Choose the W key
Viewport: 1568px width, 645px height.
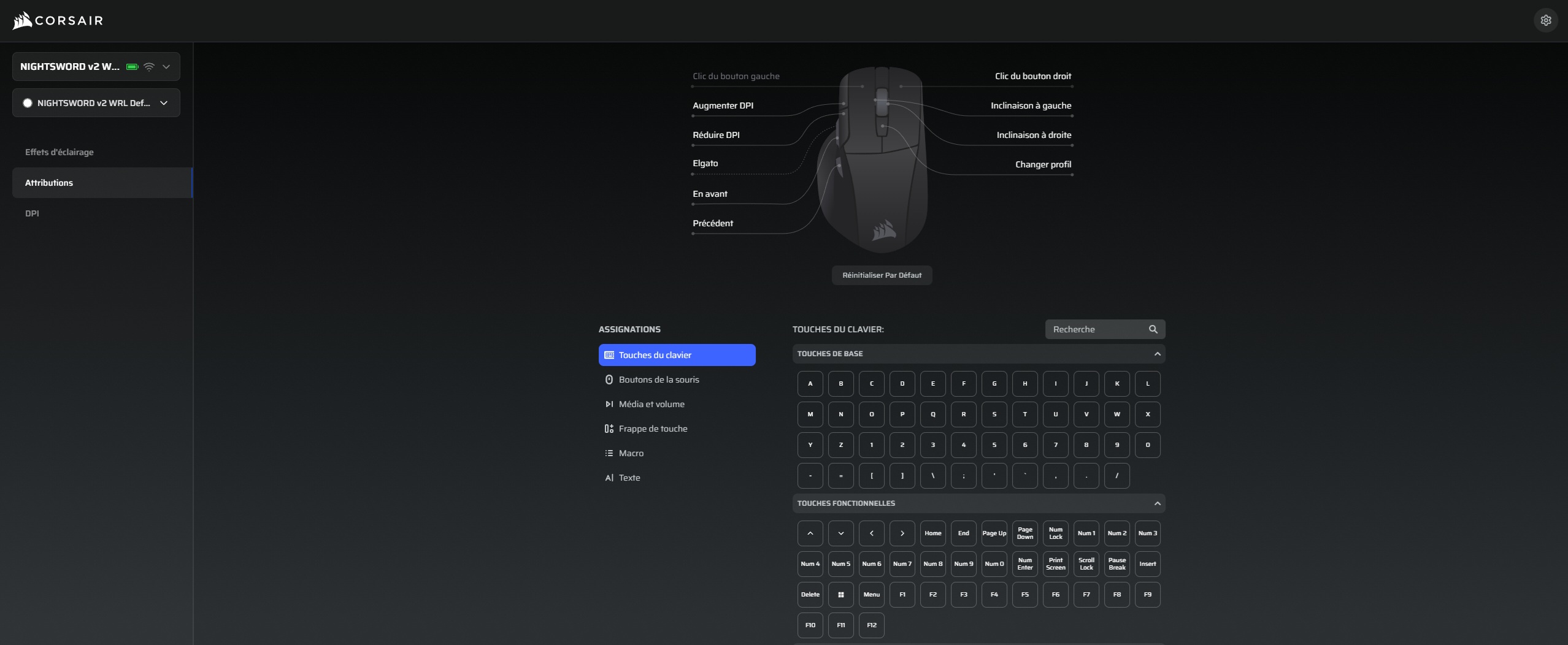tap(1117, 414)
